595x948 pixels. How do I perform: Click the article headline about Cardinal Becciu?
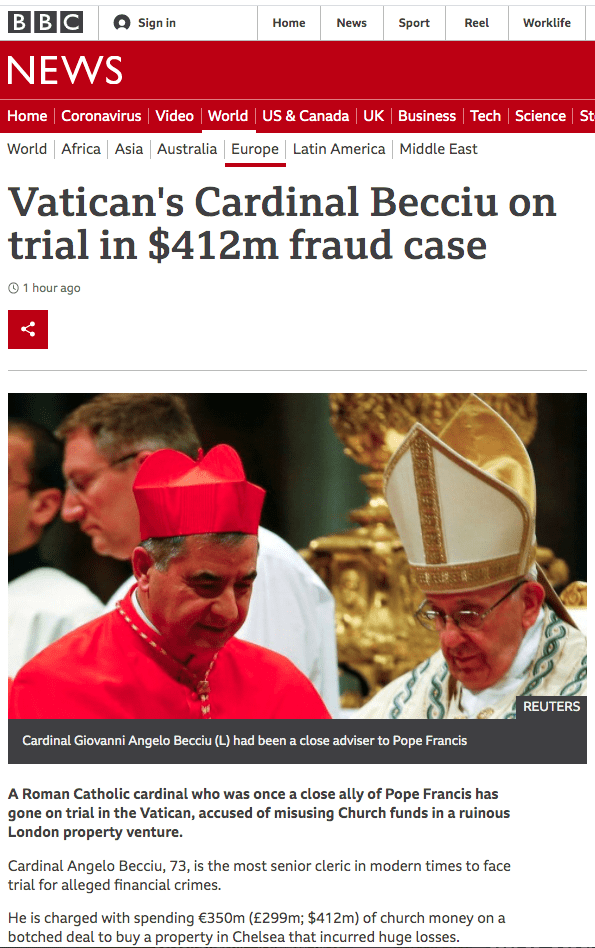[x=282, y=223]
